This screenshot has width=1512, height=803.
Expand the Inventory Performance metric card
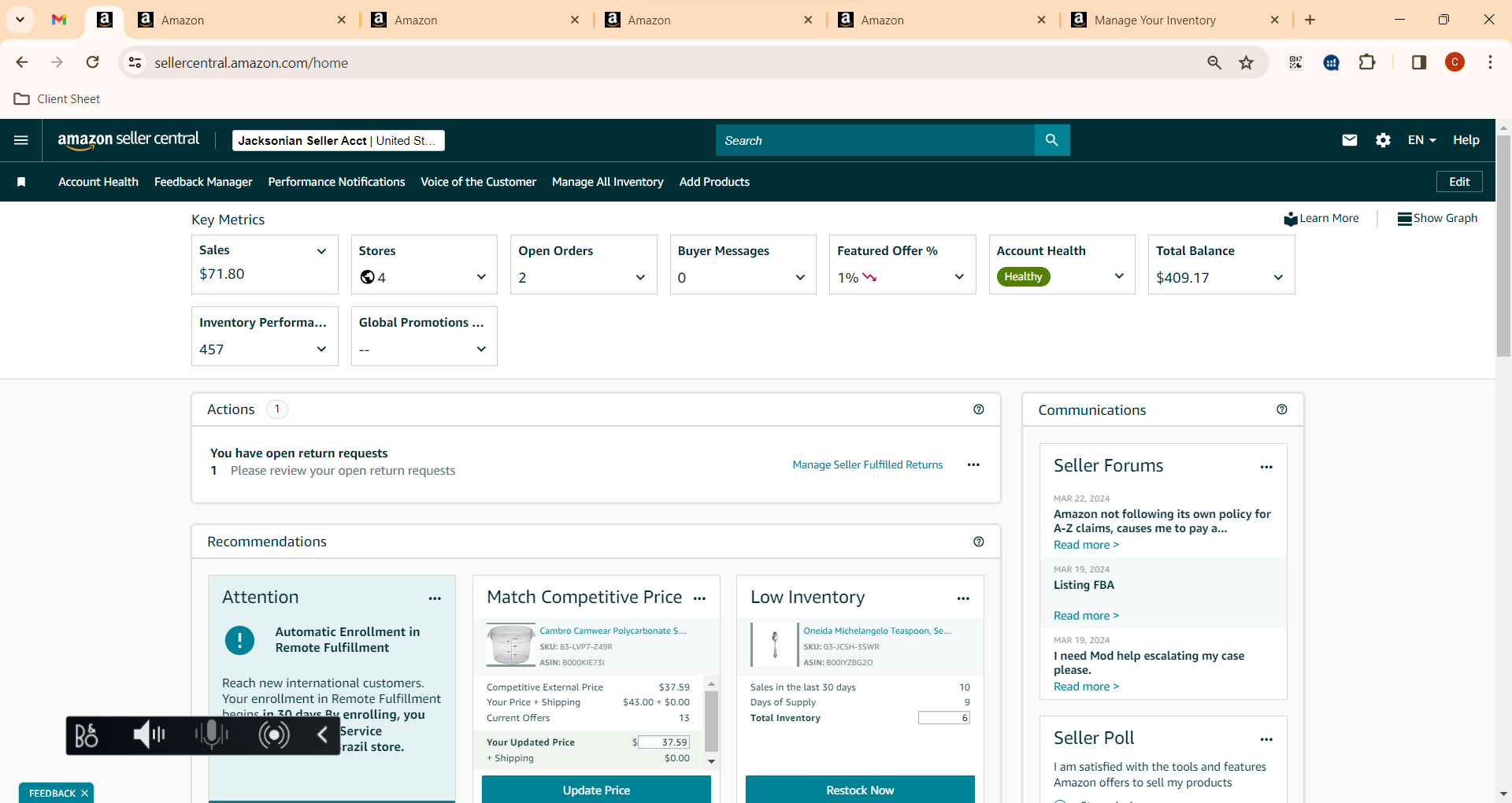(321, 349)
